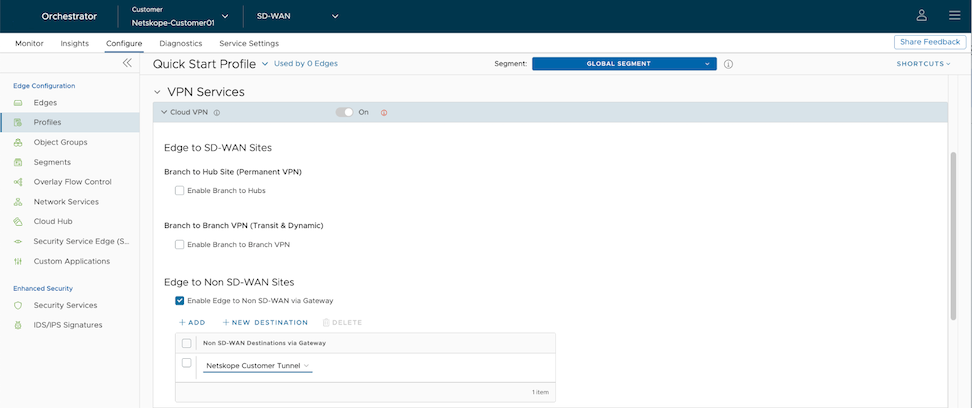This screenshot has height=408, width=972.
Task: Uncheck Enable Edge to Non SD-WAN via Gateway
Action: tap(180, 300)
